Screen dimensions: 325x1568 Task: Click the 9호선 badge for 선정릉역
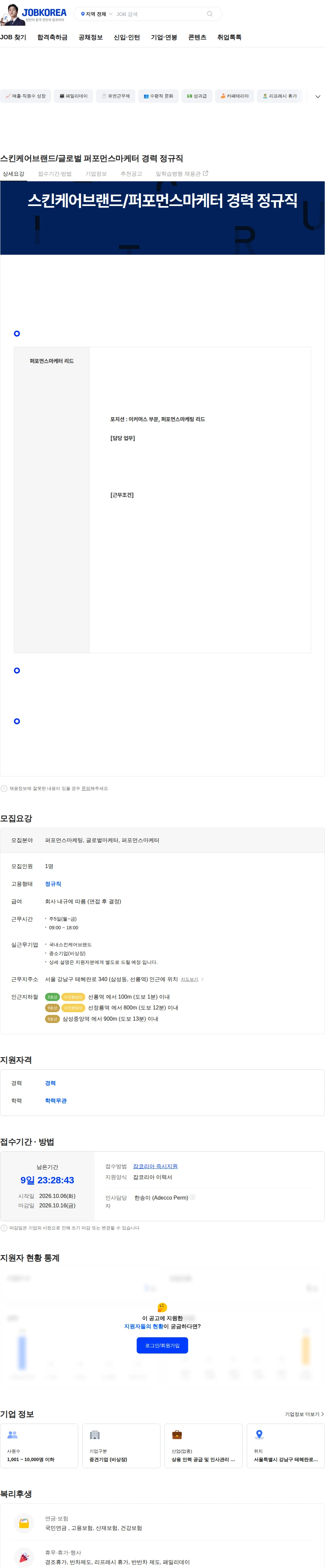52,1008
